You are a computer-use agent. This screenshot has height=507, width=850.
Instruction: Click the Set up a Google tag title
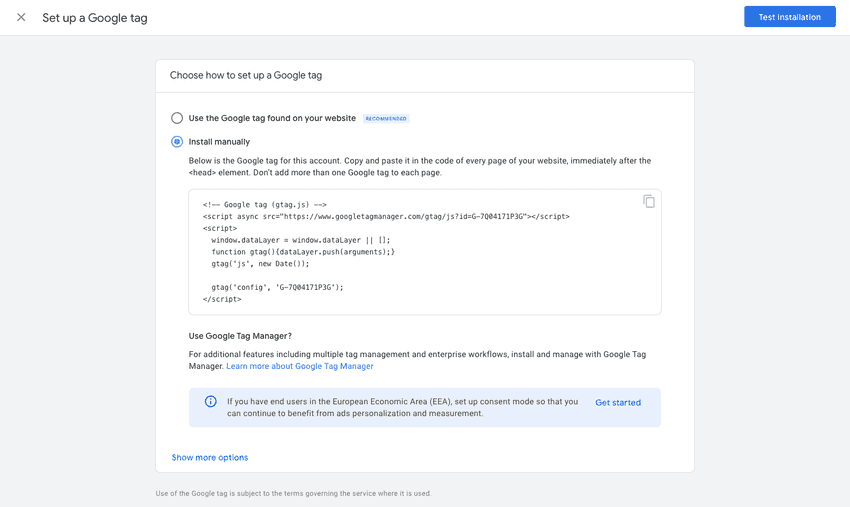95,18
